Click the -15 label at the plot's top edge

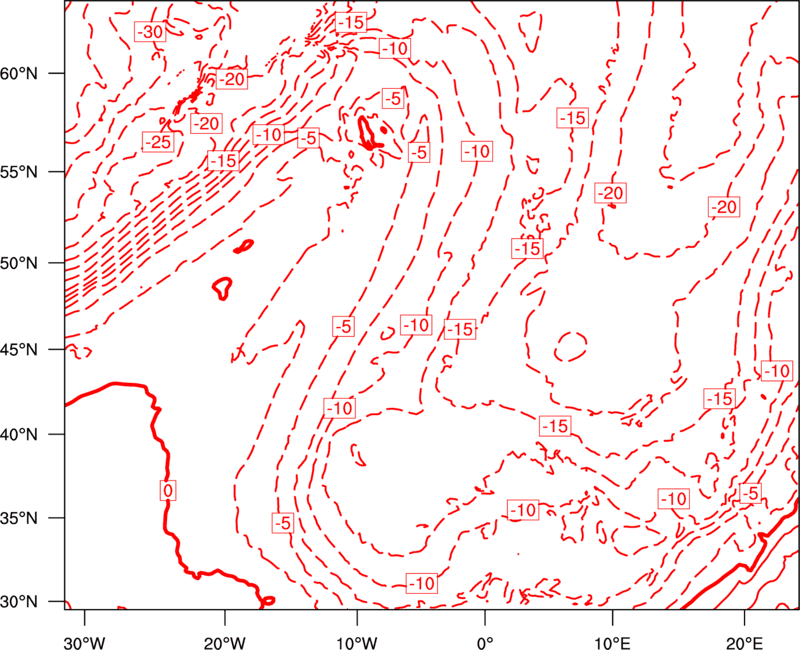coord(351,22)
